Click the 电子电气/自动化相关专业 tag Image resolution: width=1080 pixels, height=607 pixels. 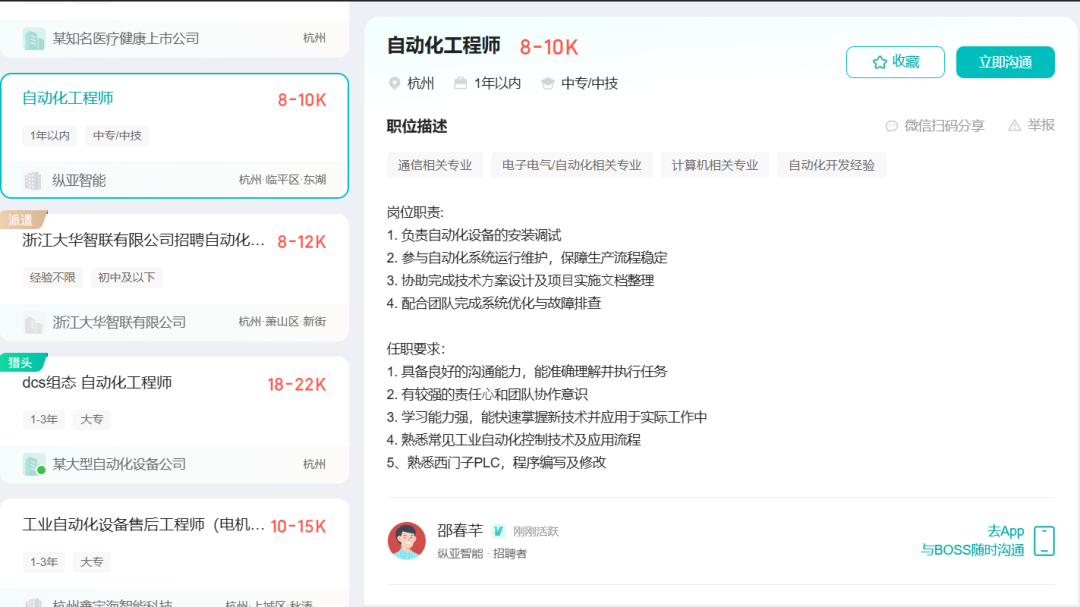(571, 165)
